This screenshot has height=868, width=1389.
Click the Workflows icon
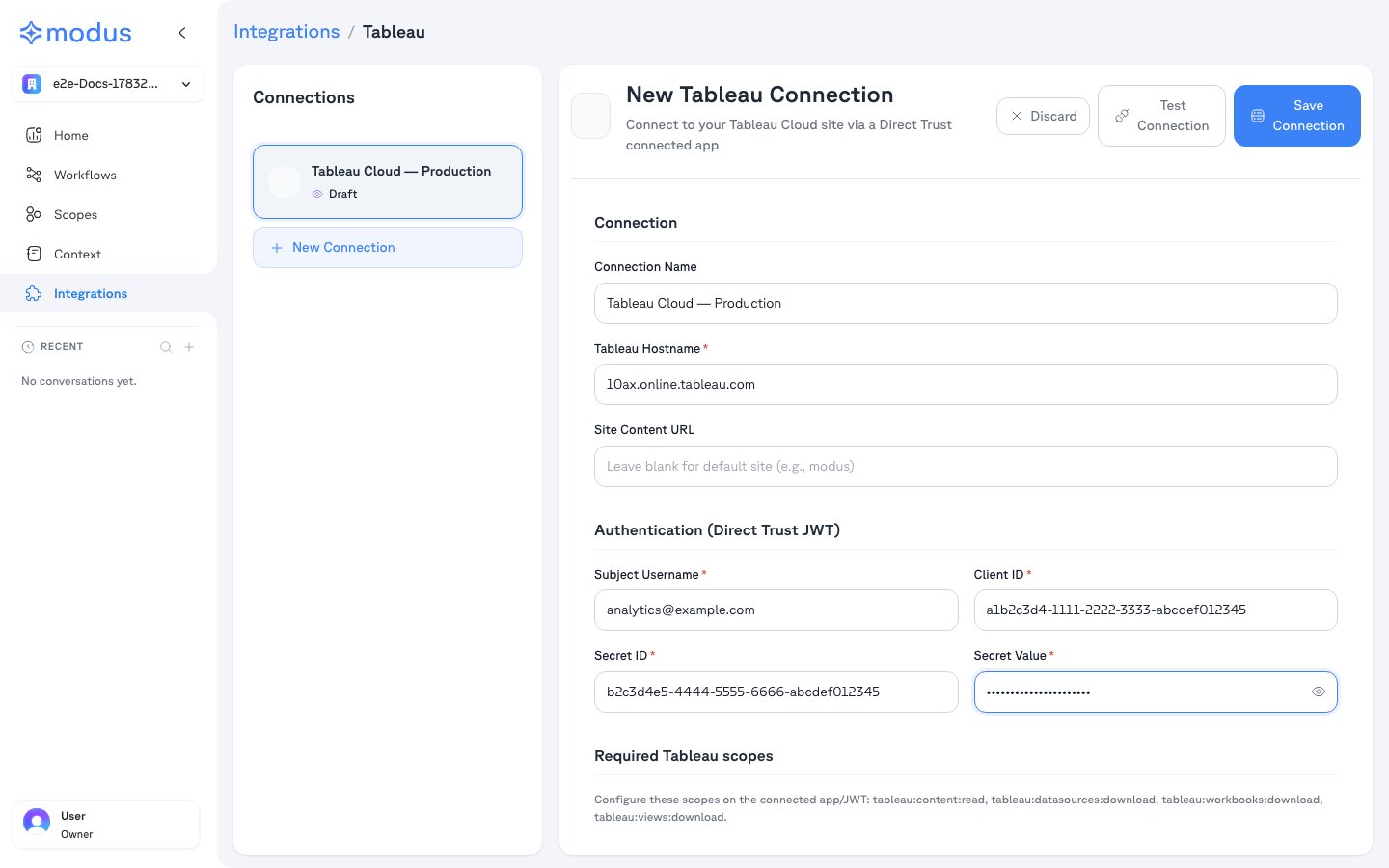tap(34, 175)
